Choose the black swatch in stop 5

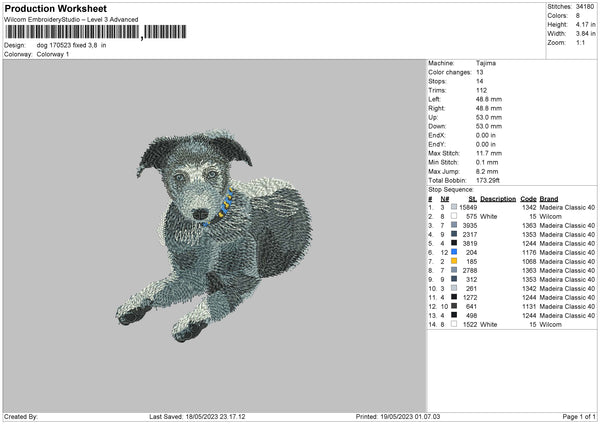click(x=454, y=243)
